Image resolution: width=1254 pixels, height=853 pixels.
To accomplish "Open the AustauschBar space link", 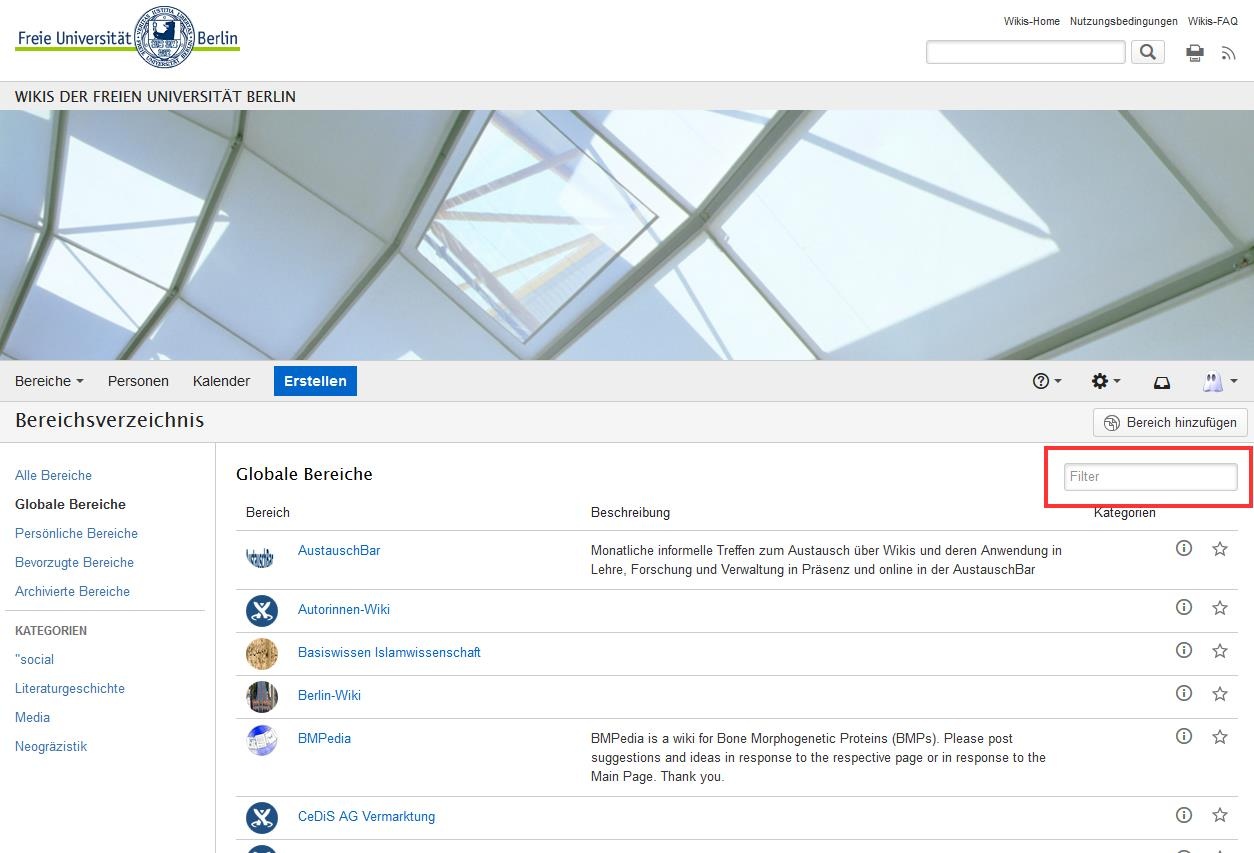I will pyautogui.click(x=339, y=550).
